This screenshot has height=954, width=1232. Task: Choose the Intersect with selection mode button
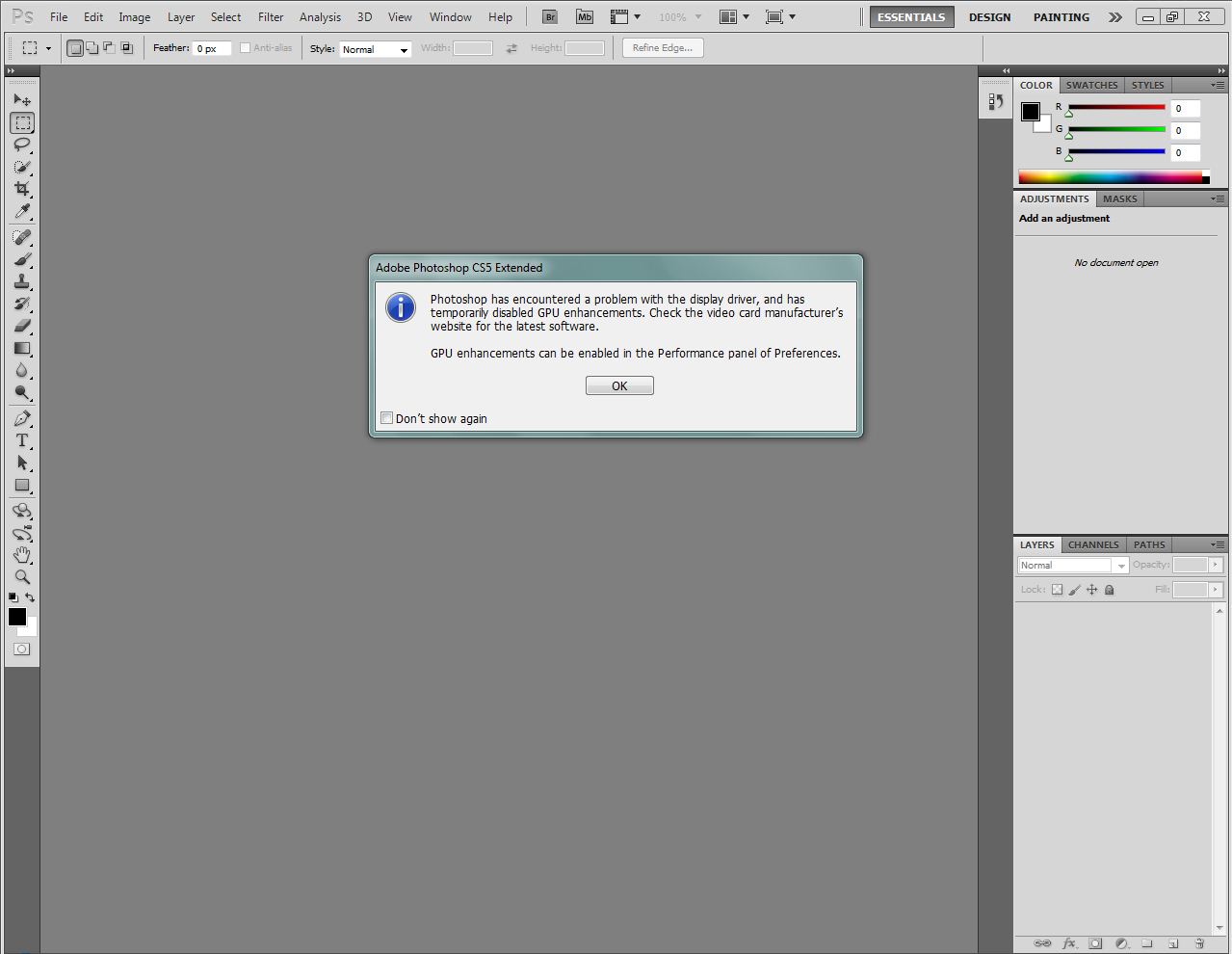tap(126, 48)
